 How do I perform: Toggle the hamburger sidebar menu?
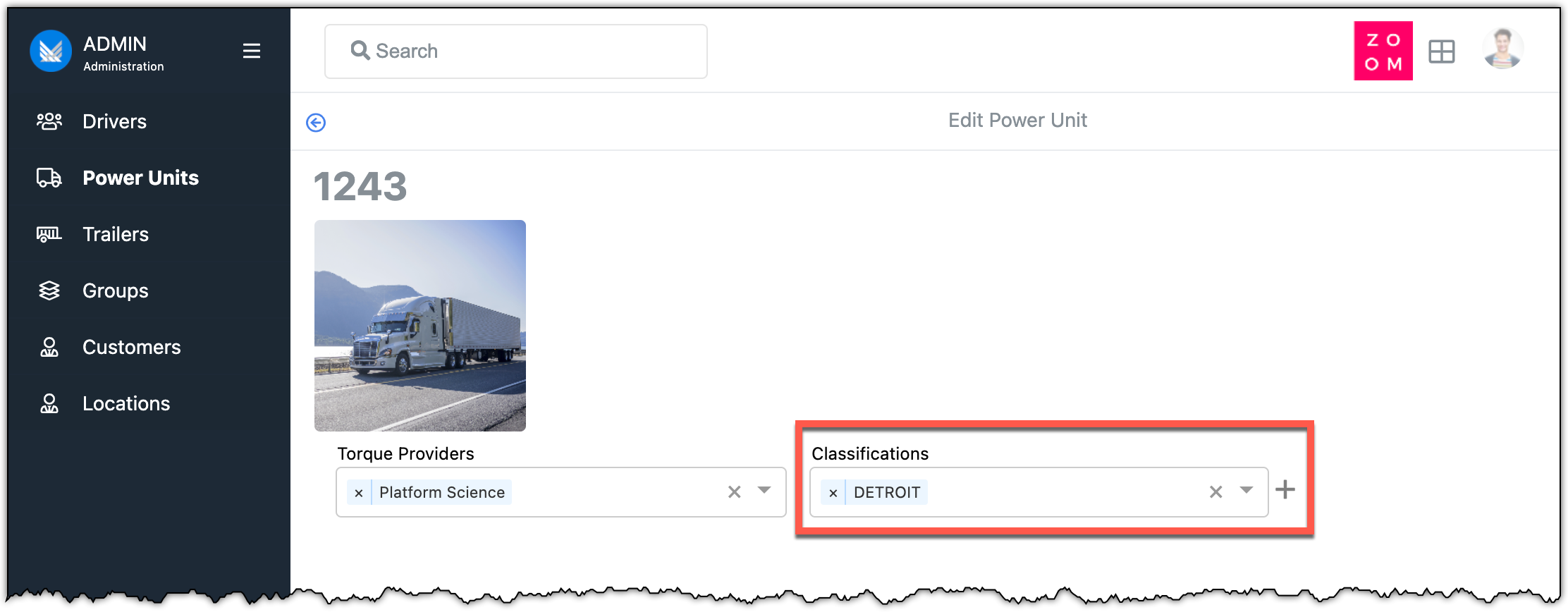click(x=252, y=51)
